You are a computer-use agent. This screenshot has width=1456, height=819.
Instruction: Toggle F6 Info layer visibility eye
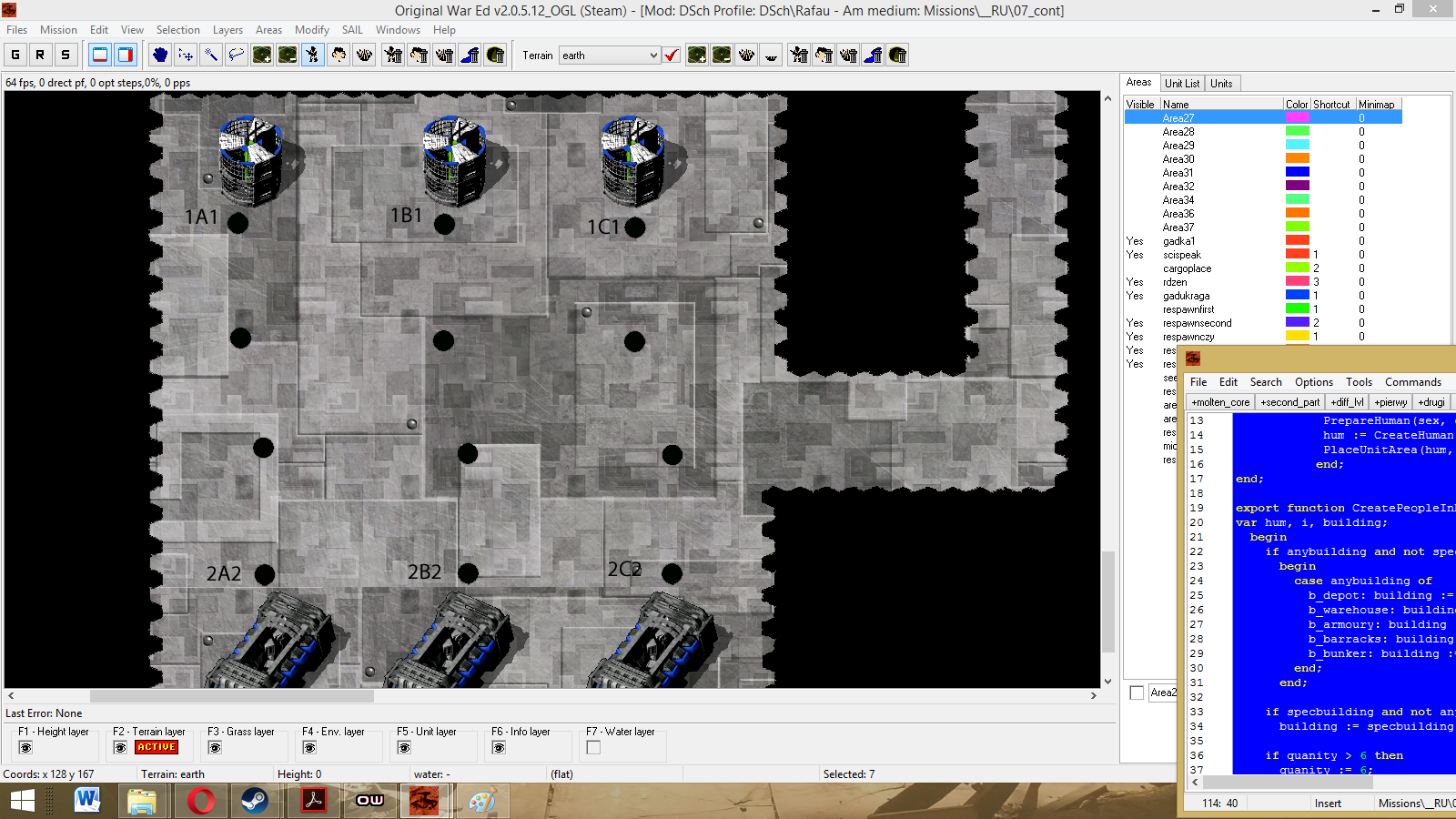click(x=499, y=748)
